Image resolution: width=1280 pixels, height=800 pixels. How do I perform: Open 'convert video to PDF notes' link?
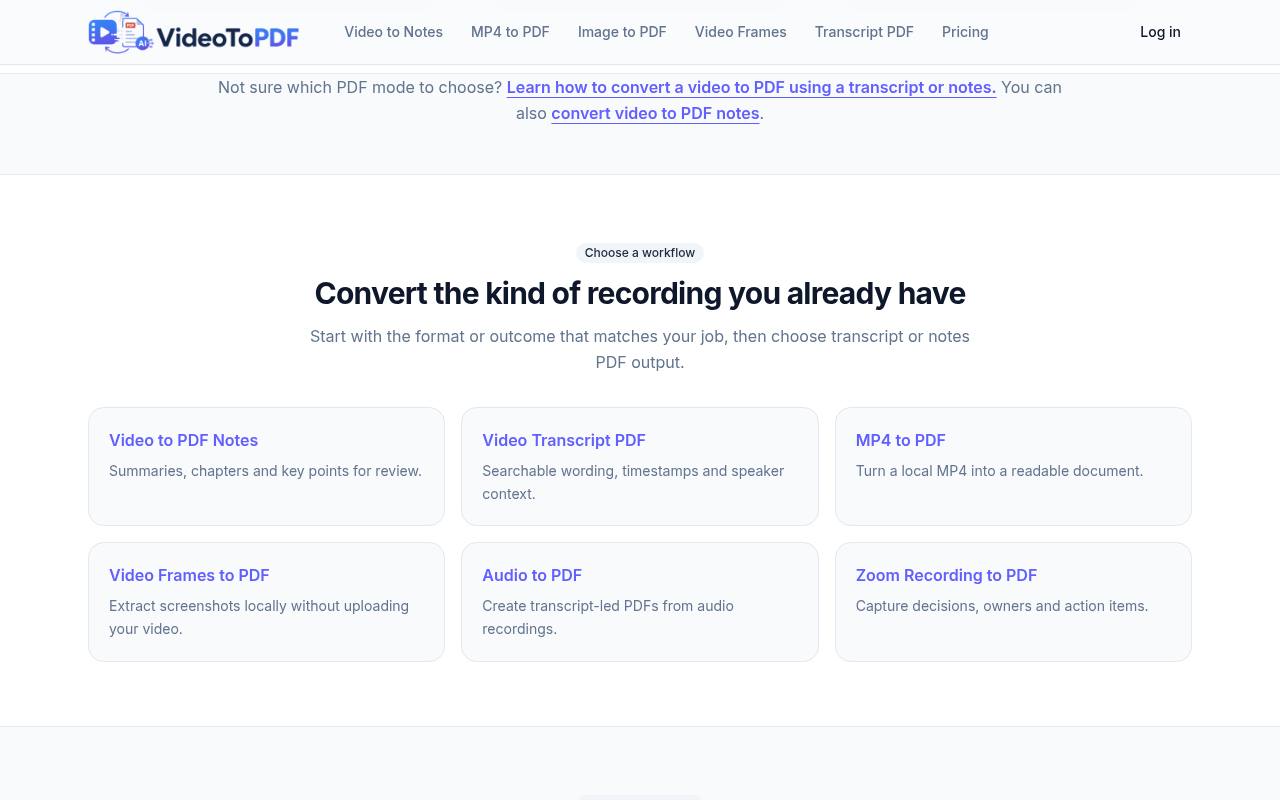coord(655,113)
